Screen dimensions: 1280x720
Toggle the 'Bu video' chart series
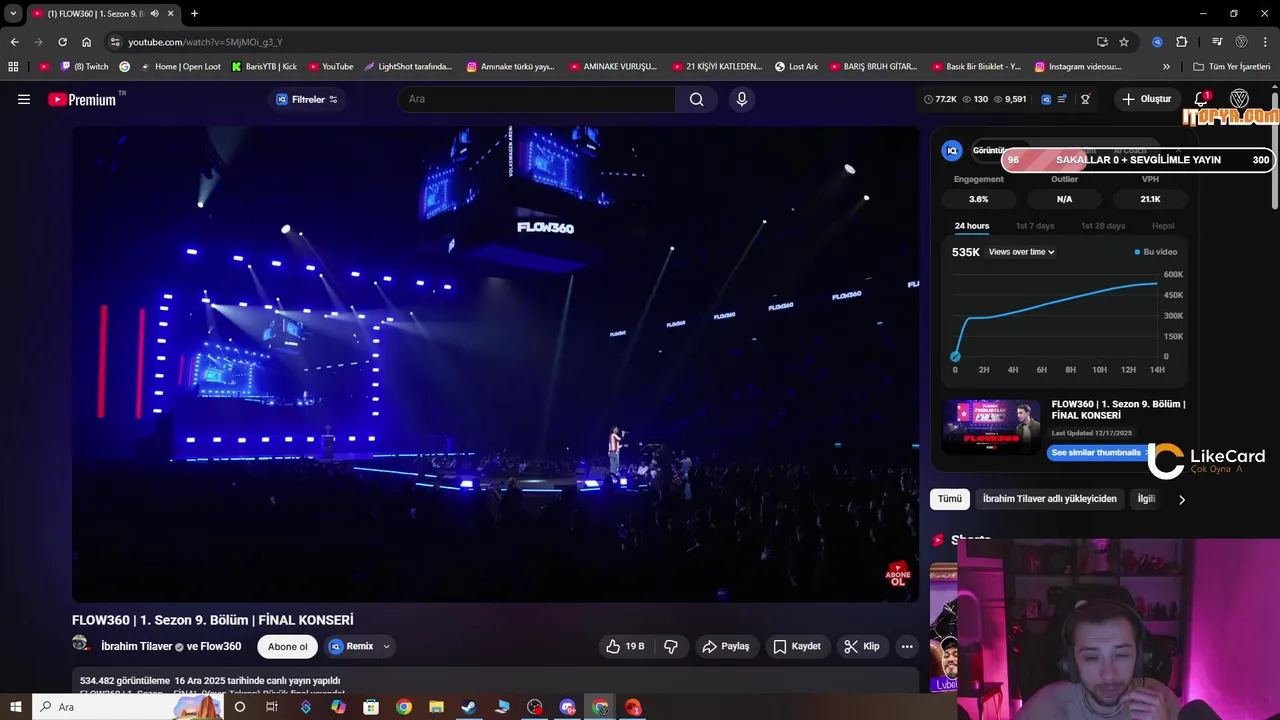point(1155,252)
